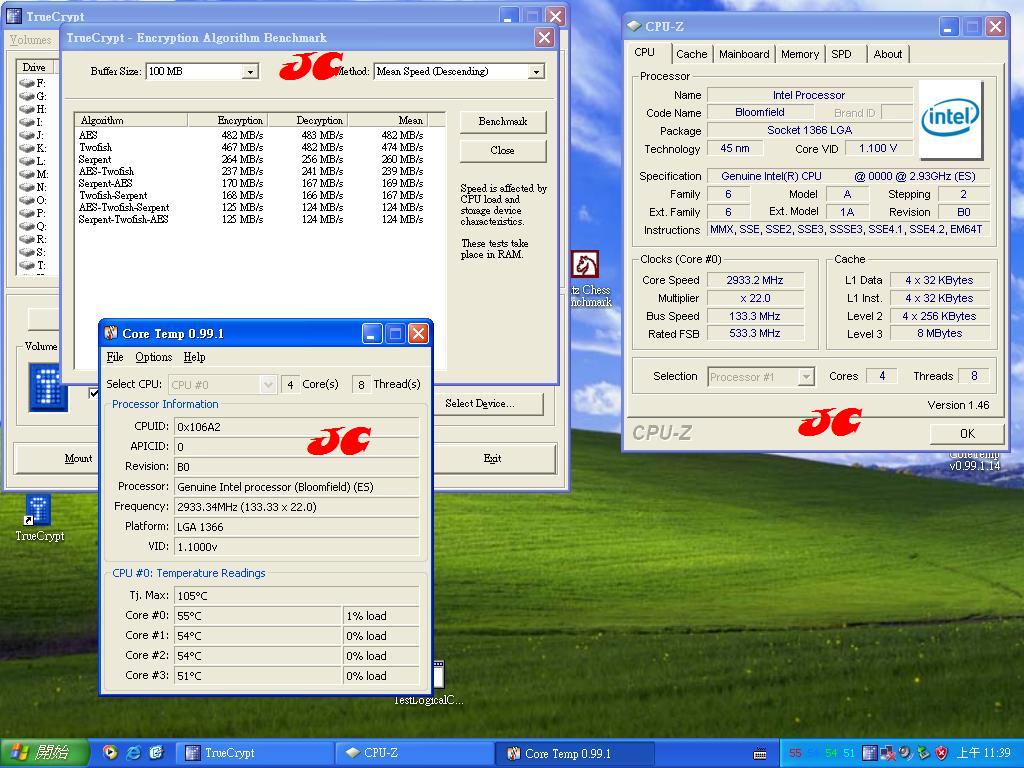Sort by the Decryption column header
Image resolution: width=1024 pixels, height=768 pixels.
(x=308, y=120)
